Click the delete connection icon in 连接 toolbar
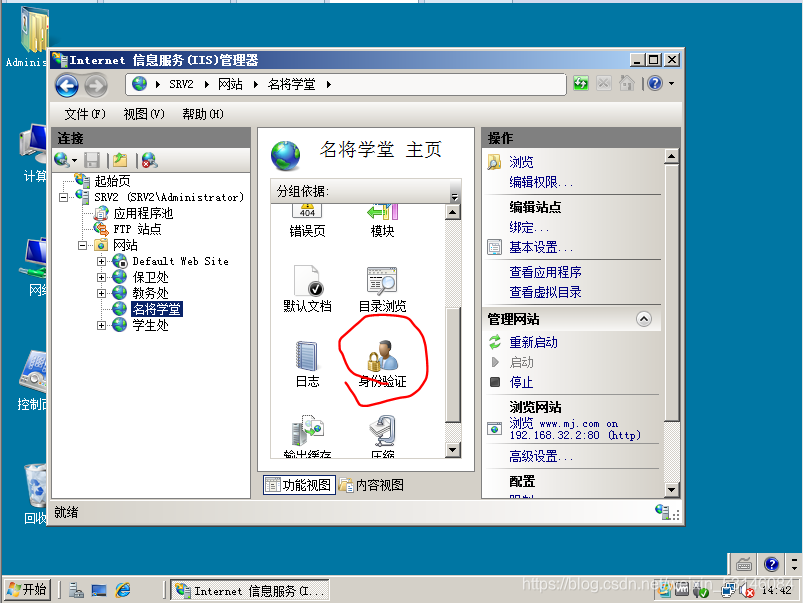Viewport: 804px width, 603px height. click(x=149, y=160)
